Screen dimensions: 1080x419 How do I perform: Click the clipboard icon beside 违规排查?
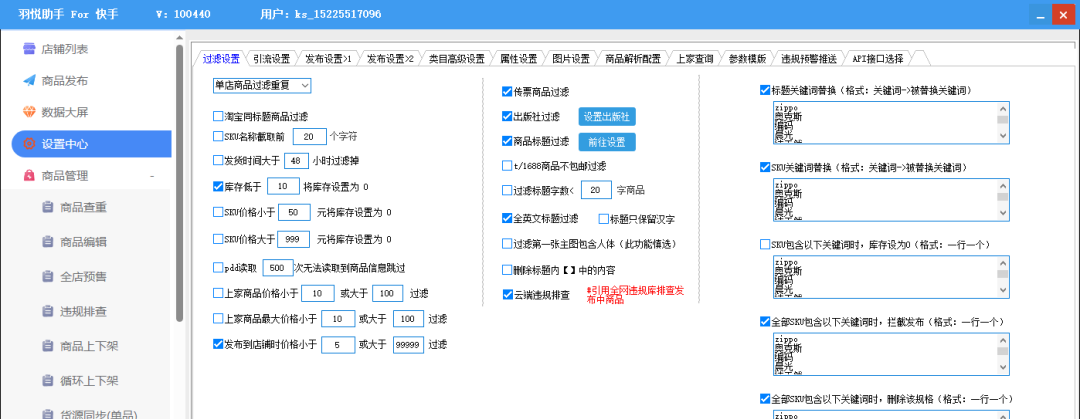[48, 311]
